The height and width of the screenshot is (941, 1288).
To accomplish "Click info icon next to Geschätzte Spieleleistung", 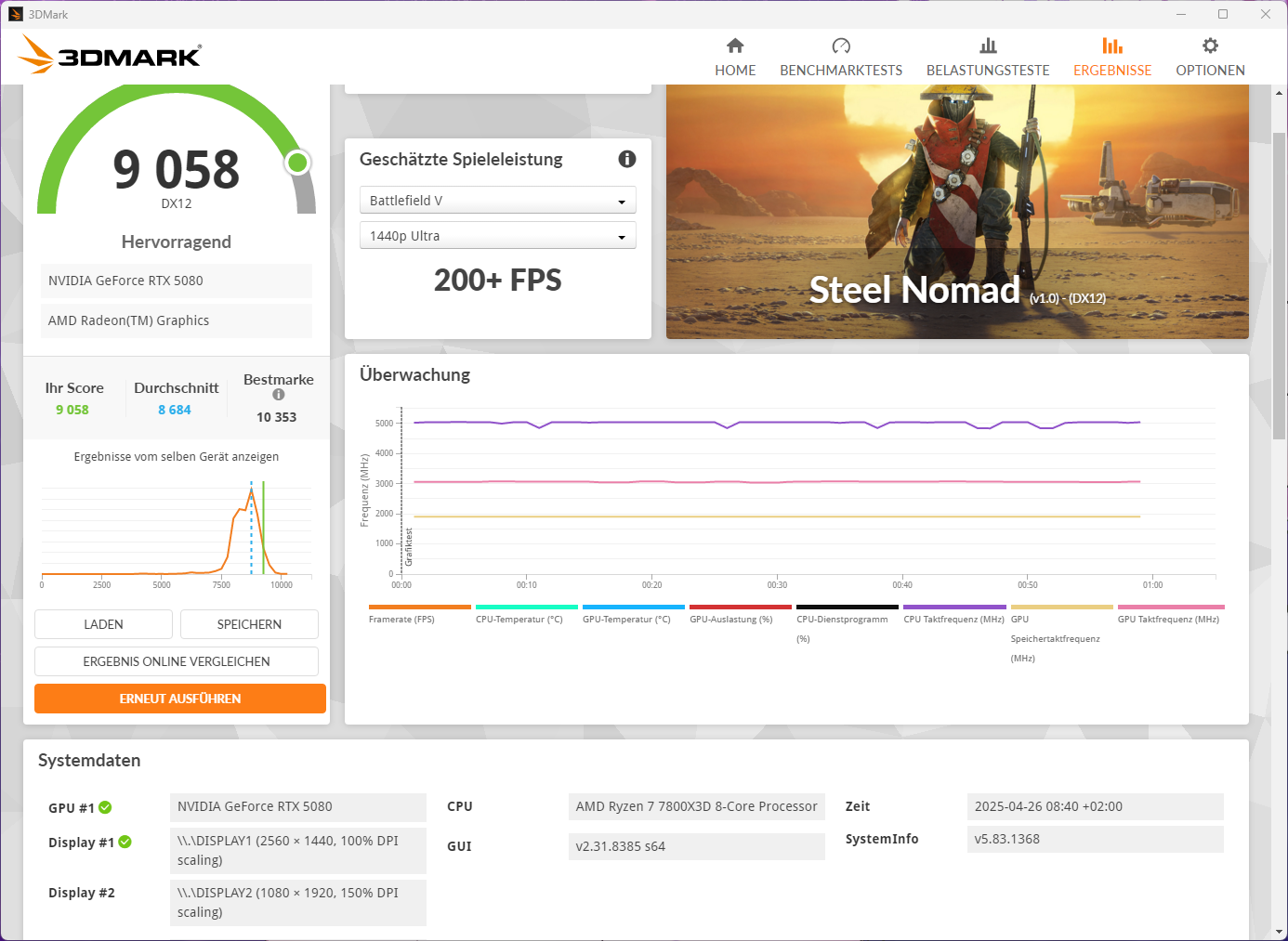I will point(627,159).
